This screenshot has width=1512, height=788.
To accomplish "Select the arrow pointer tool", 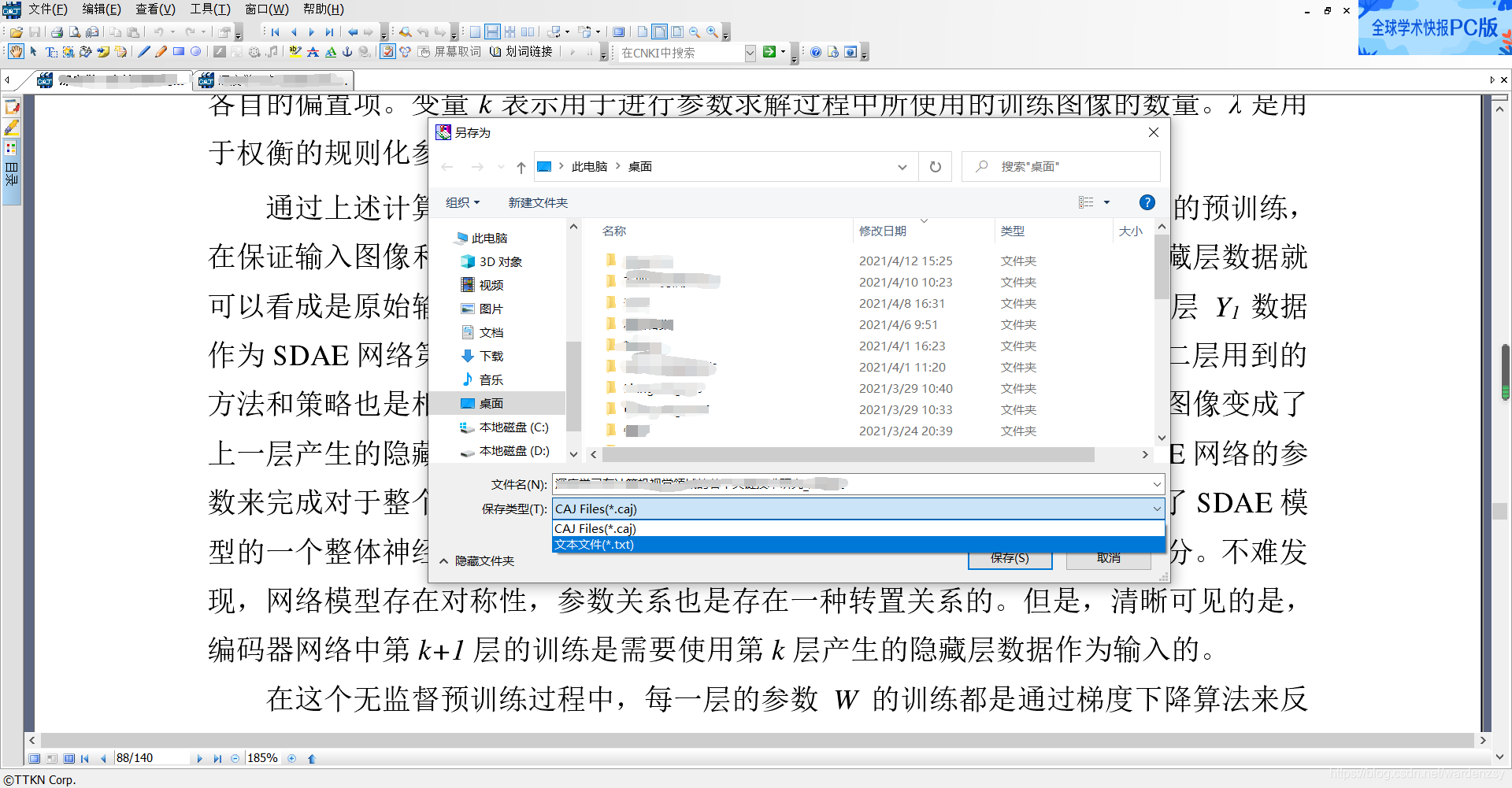I will pos(34,52).
